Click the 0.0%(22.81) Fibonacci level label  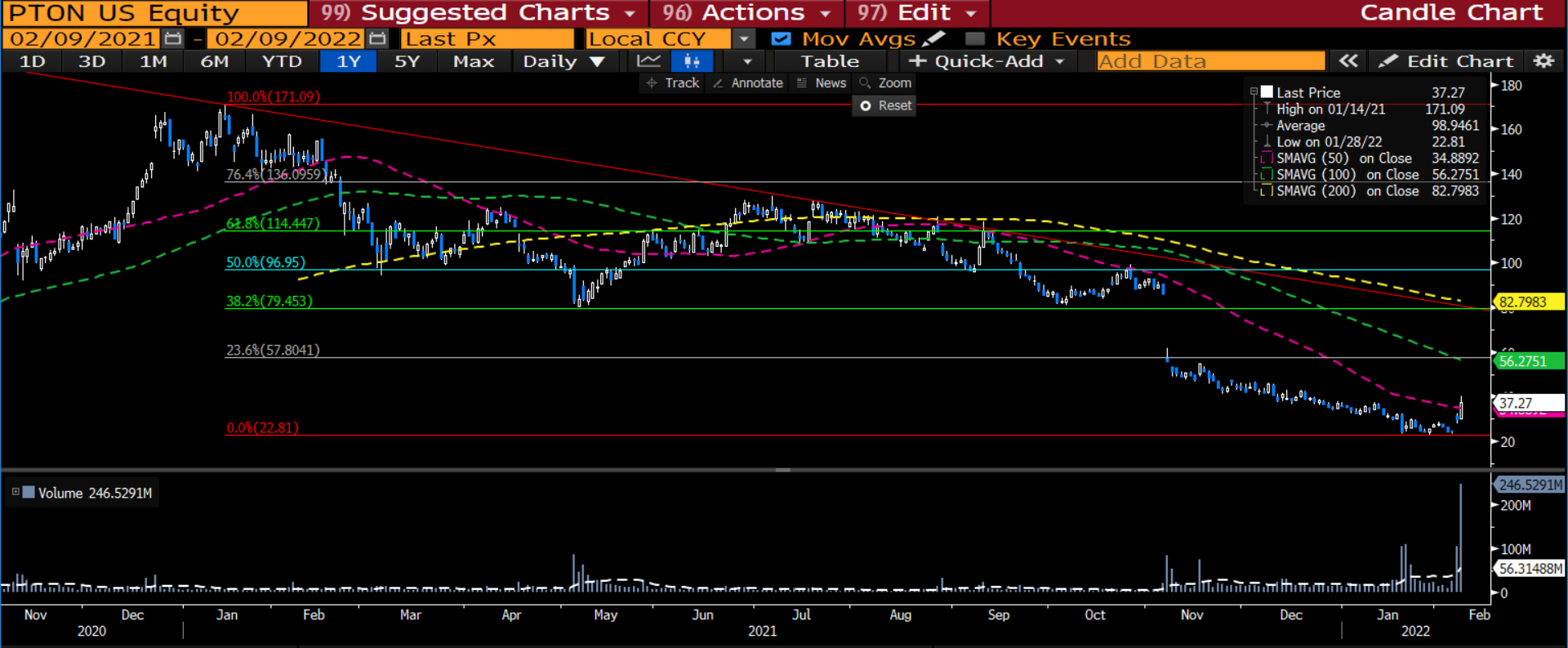(262, 427)
